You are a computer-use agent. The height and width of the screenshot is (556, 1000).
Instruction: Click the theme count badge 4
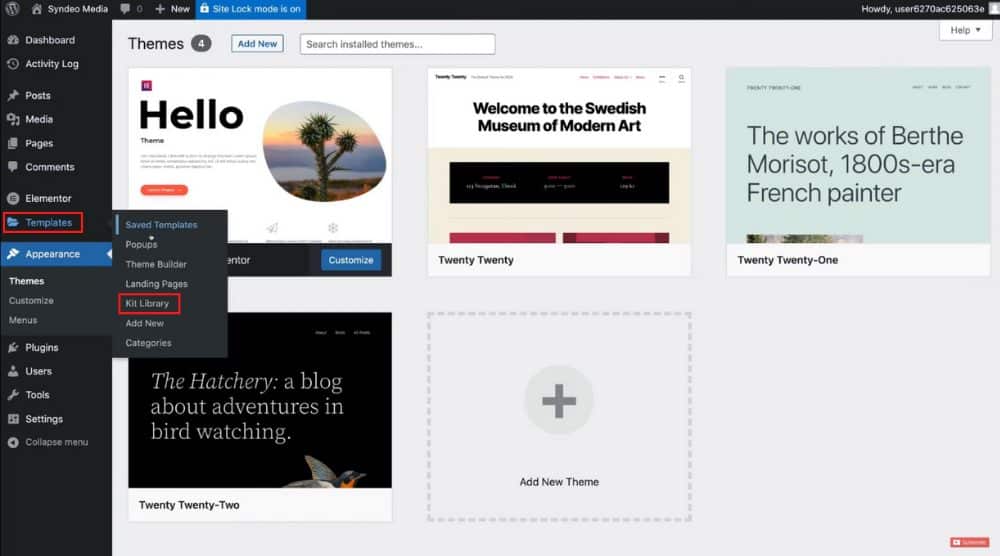(x=201, y=43)
